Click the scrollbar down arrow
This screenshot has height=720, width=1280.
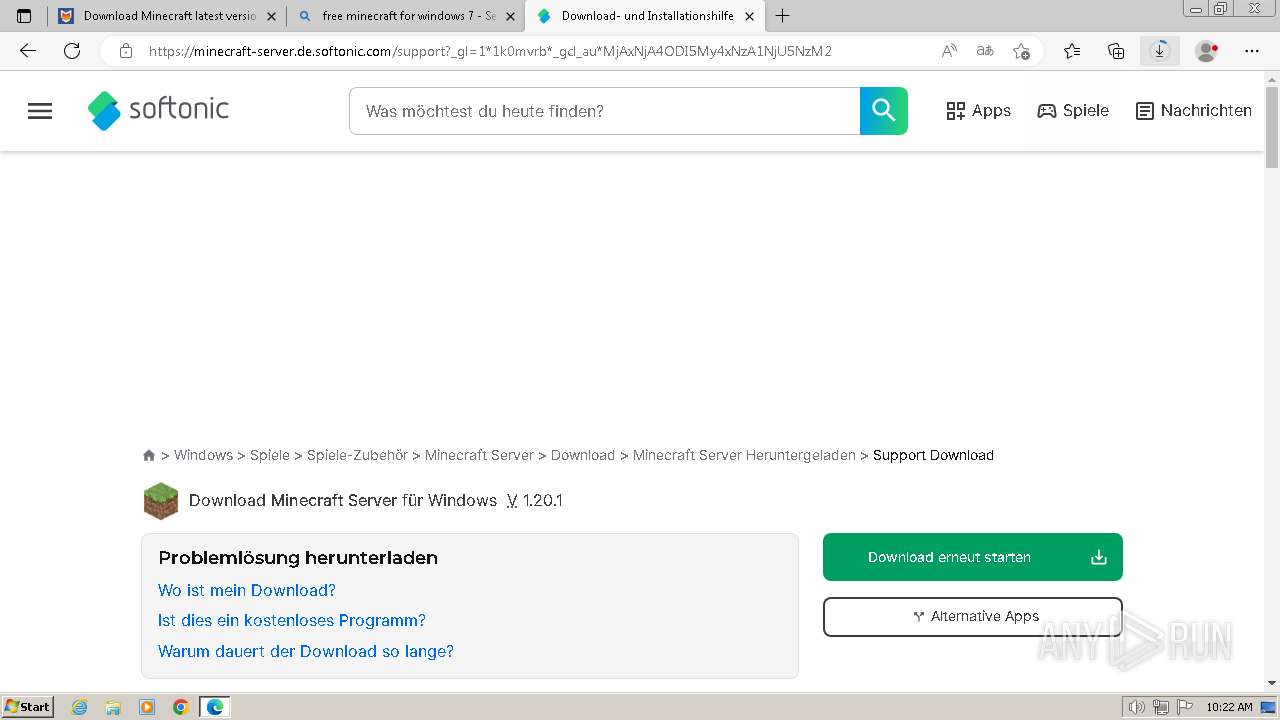point(1272,683)
